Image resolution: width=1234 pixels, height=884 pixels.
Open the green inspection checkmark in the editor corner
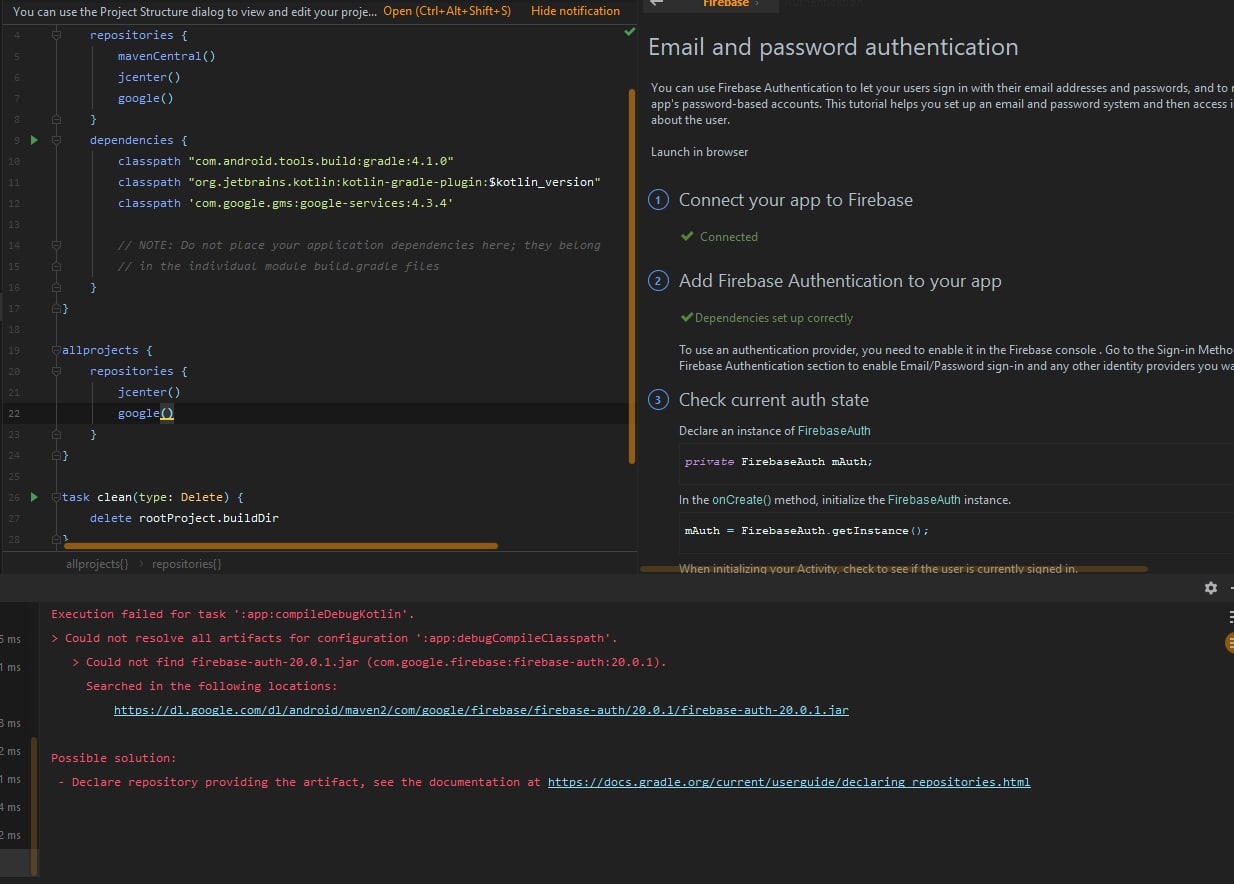tap(629, 33)
